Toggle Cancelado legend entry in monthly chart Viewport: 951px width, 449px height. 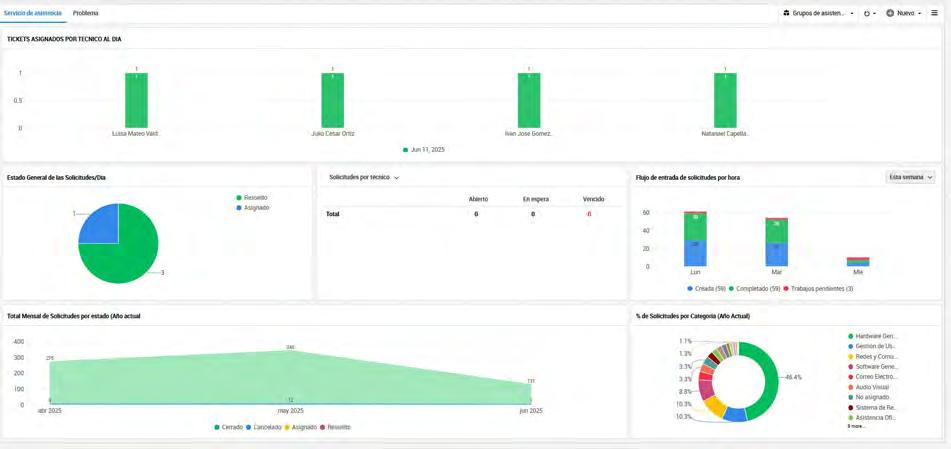(263, 427)
